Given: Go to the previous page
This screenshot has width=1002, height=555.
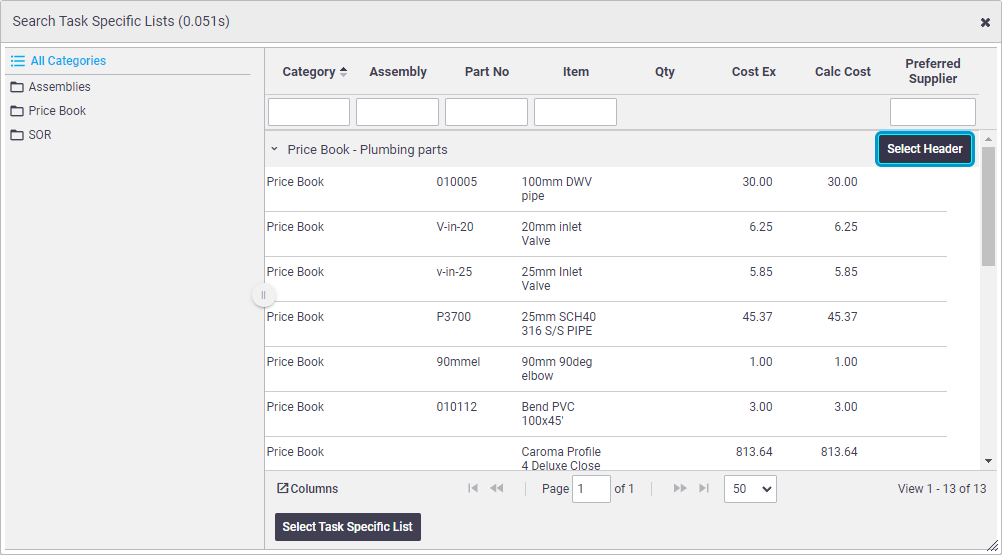Looking at the screenshot, I should point(497,488).
